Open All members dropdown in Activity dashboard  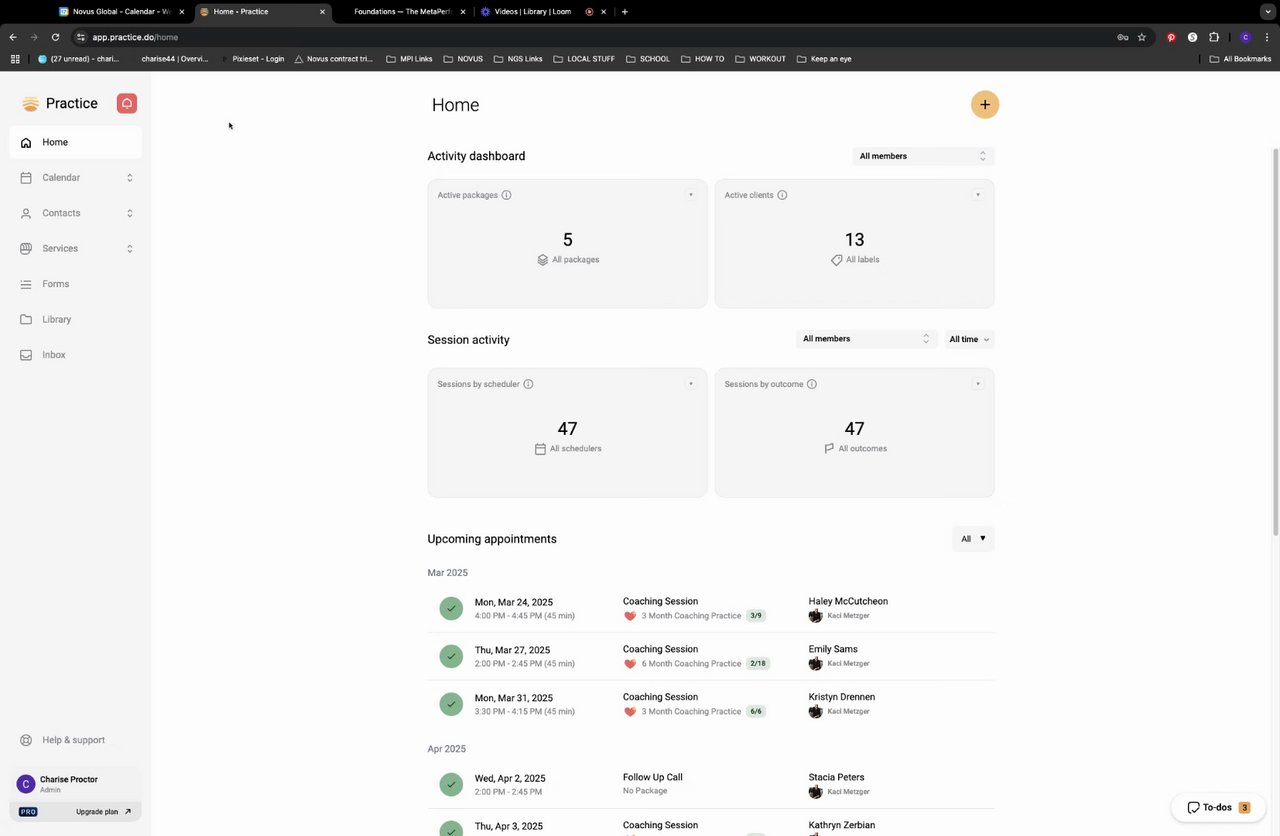(x=922, y=156)
